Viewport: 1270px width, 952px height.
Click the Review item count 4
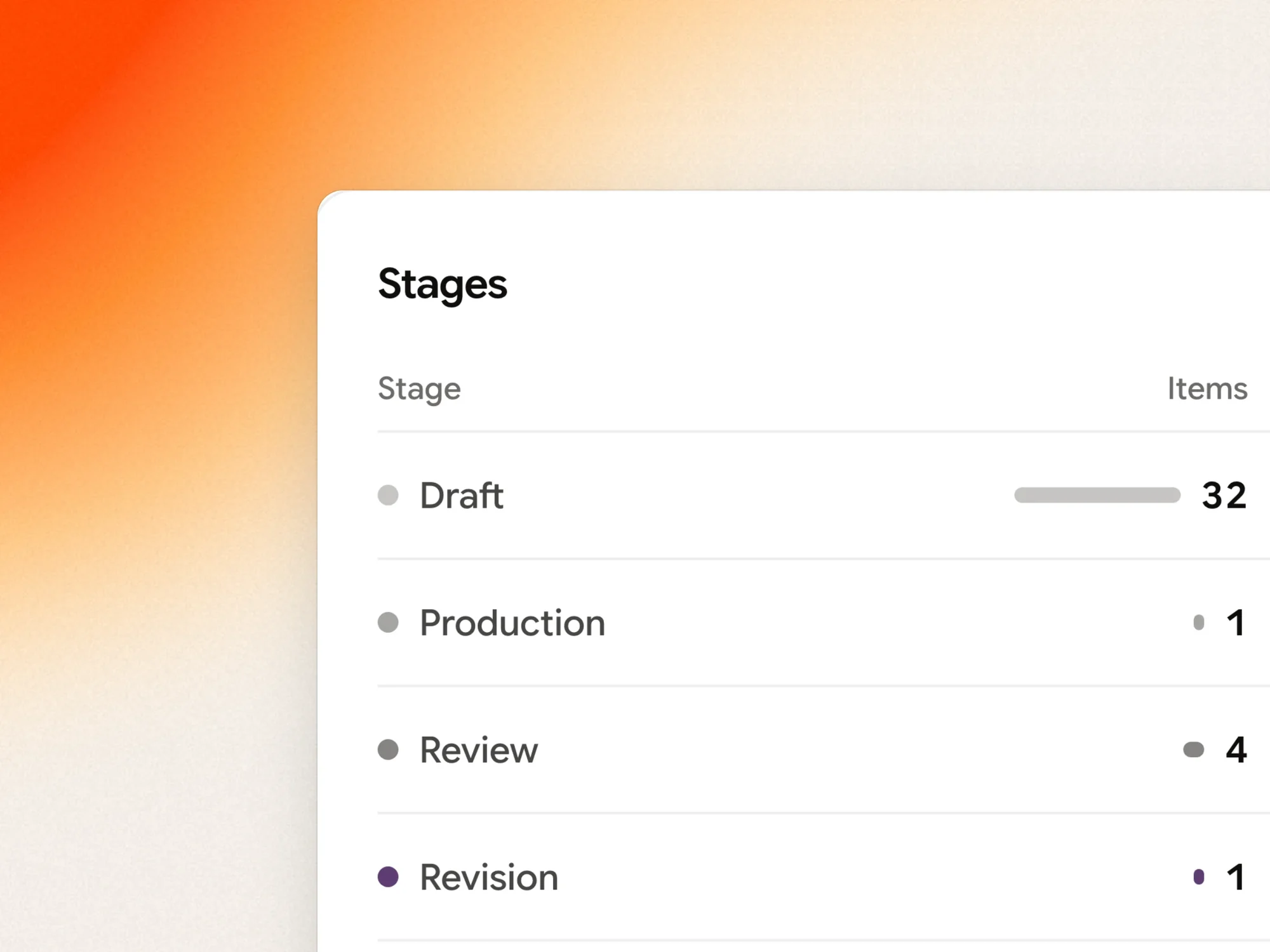coord(1236,750)
